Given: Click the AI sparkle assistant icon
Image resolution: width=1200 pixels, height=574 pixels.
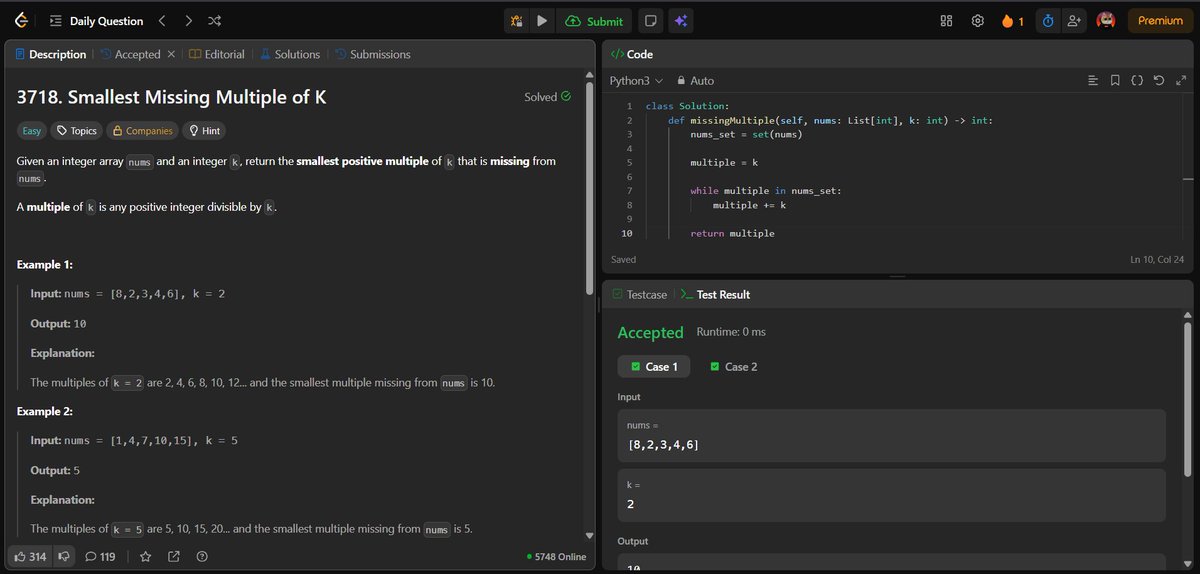Looking at the screenshot, I should pyautogui.click(x=681, y=21).
